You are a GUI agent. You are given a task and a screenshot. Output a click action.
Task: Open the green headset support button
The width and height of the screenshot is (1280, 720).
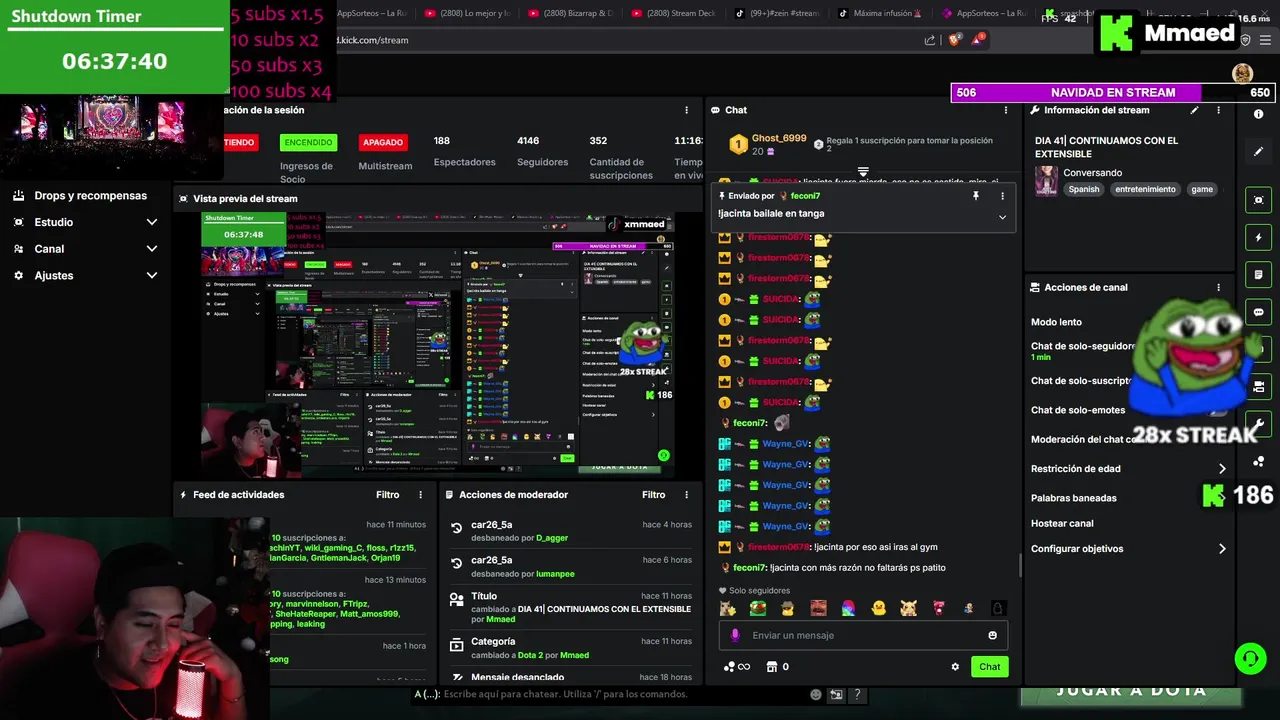(1250, 658)
